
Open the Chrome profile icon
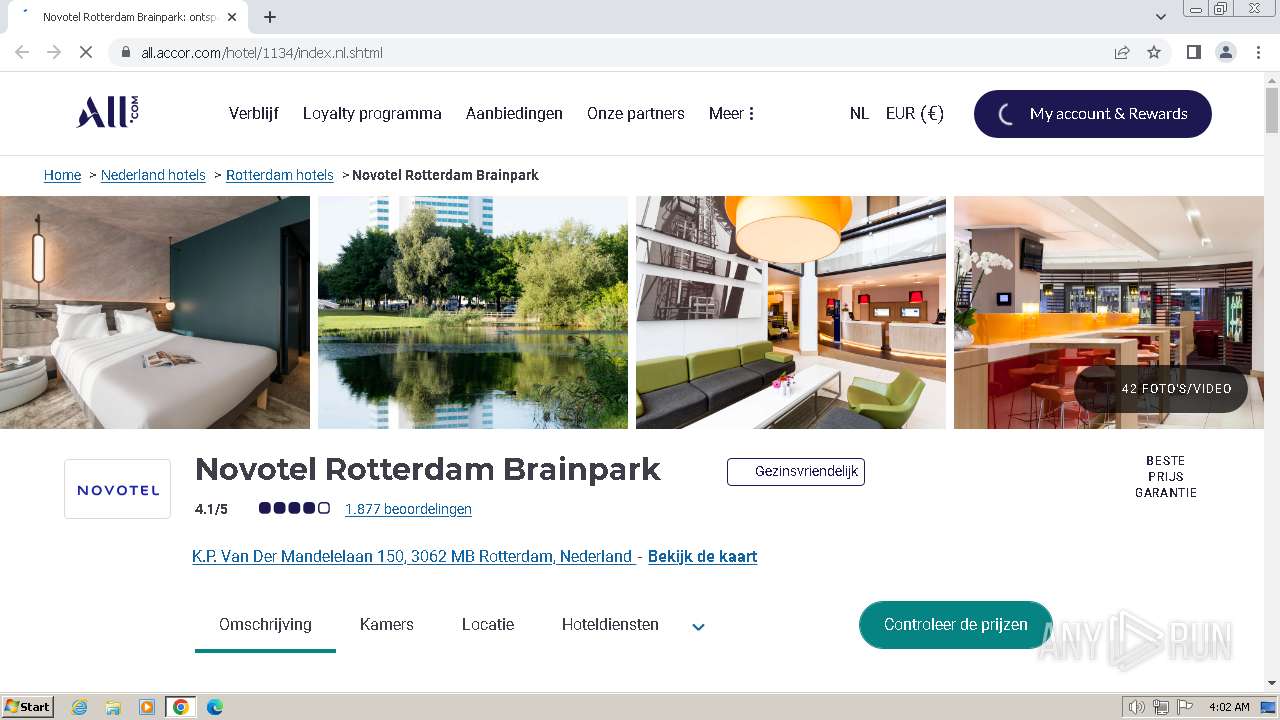(1226, 52)
